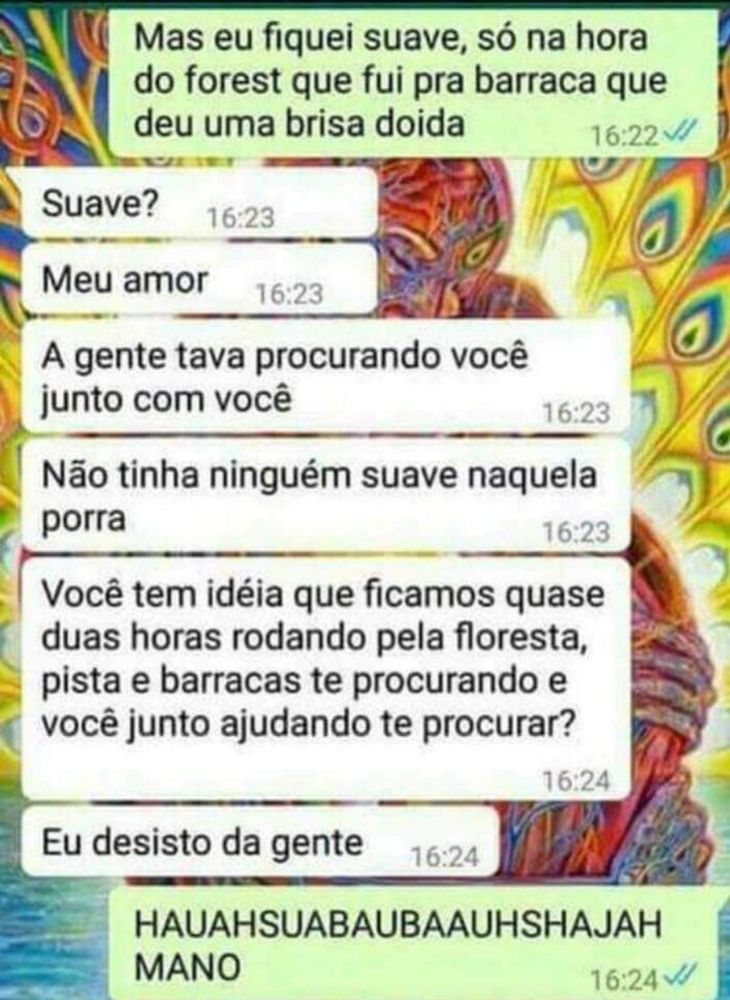This screenshot has width=730, height=1000.
Task: Tap the read receipt ticks beside 16:24
Action: click(682, 976)
